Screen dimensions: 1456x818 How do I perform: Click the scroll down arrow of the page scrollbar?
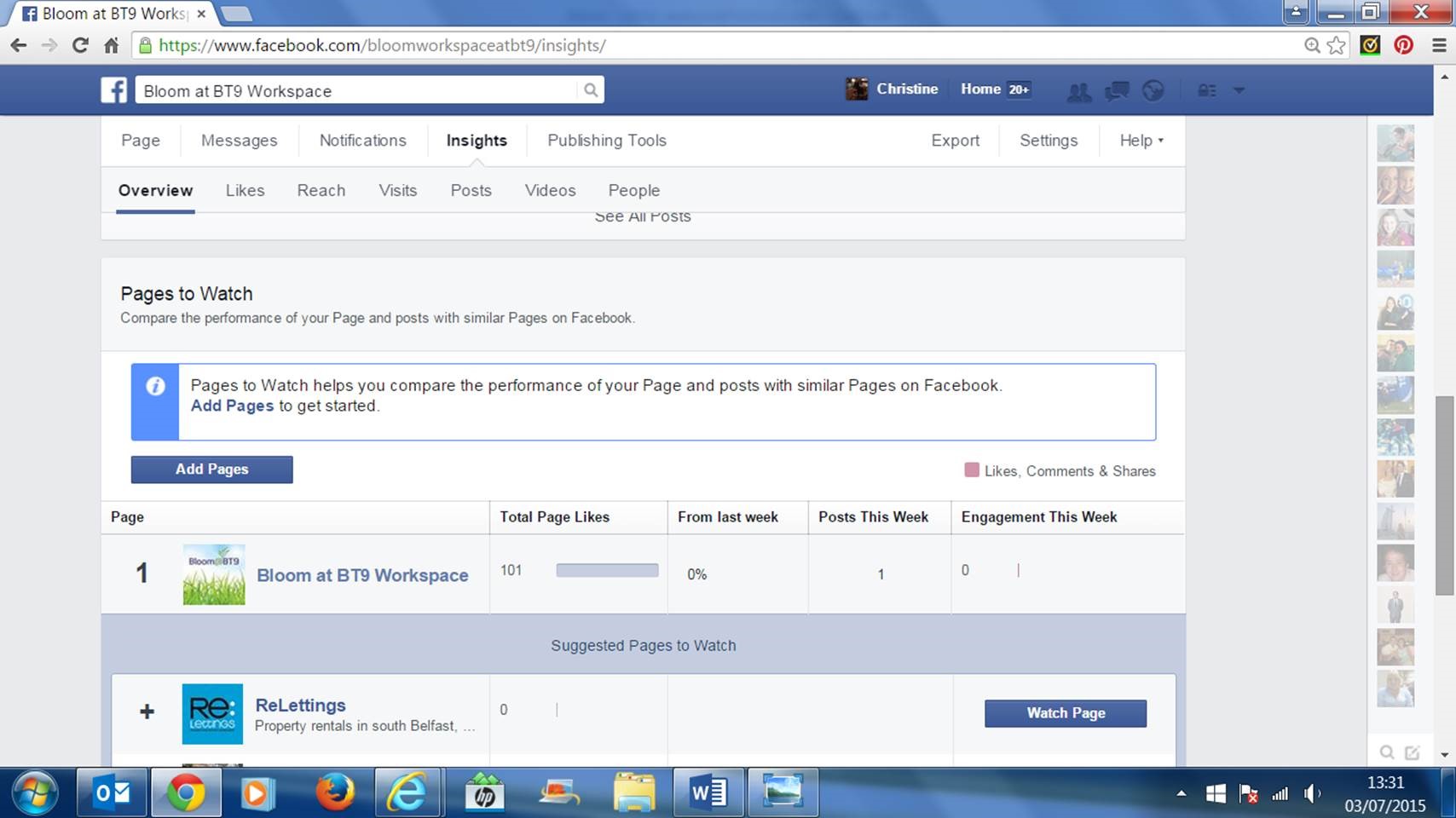(1444, 754)
